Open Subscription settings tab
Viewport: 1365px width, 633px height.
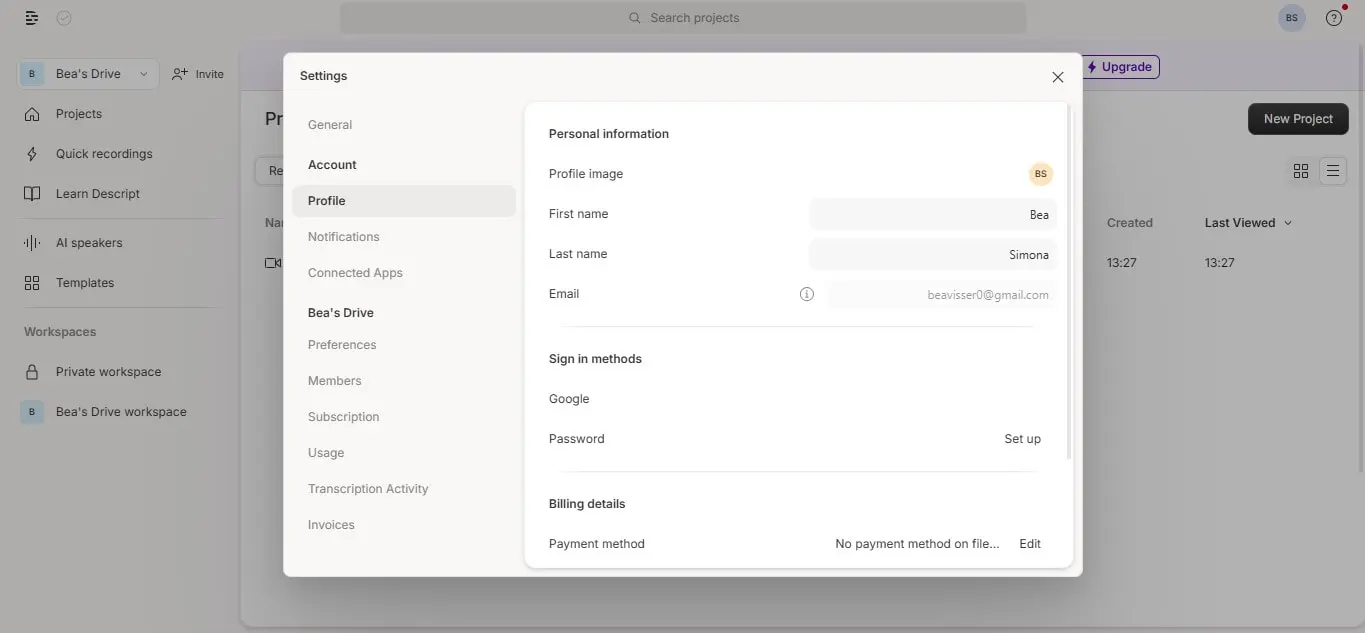click(x=344, y=417)
